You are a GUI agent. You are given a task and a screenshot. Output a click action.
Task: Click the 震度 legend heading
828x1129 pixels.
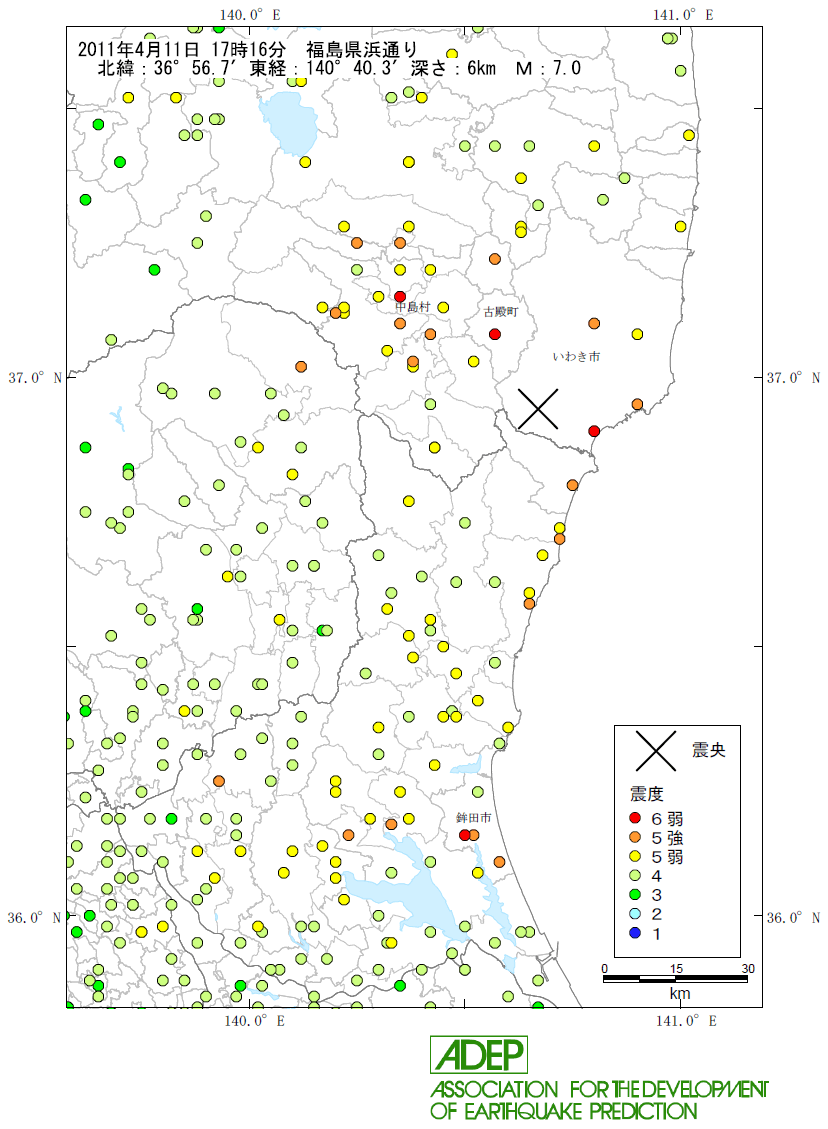click(x=647, y=794)
